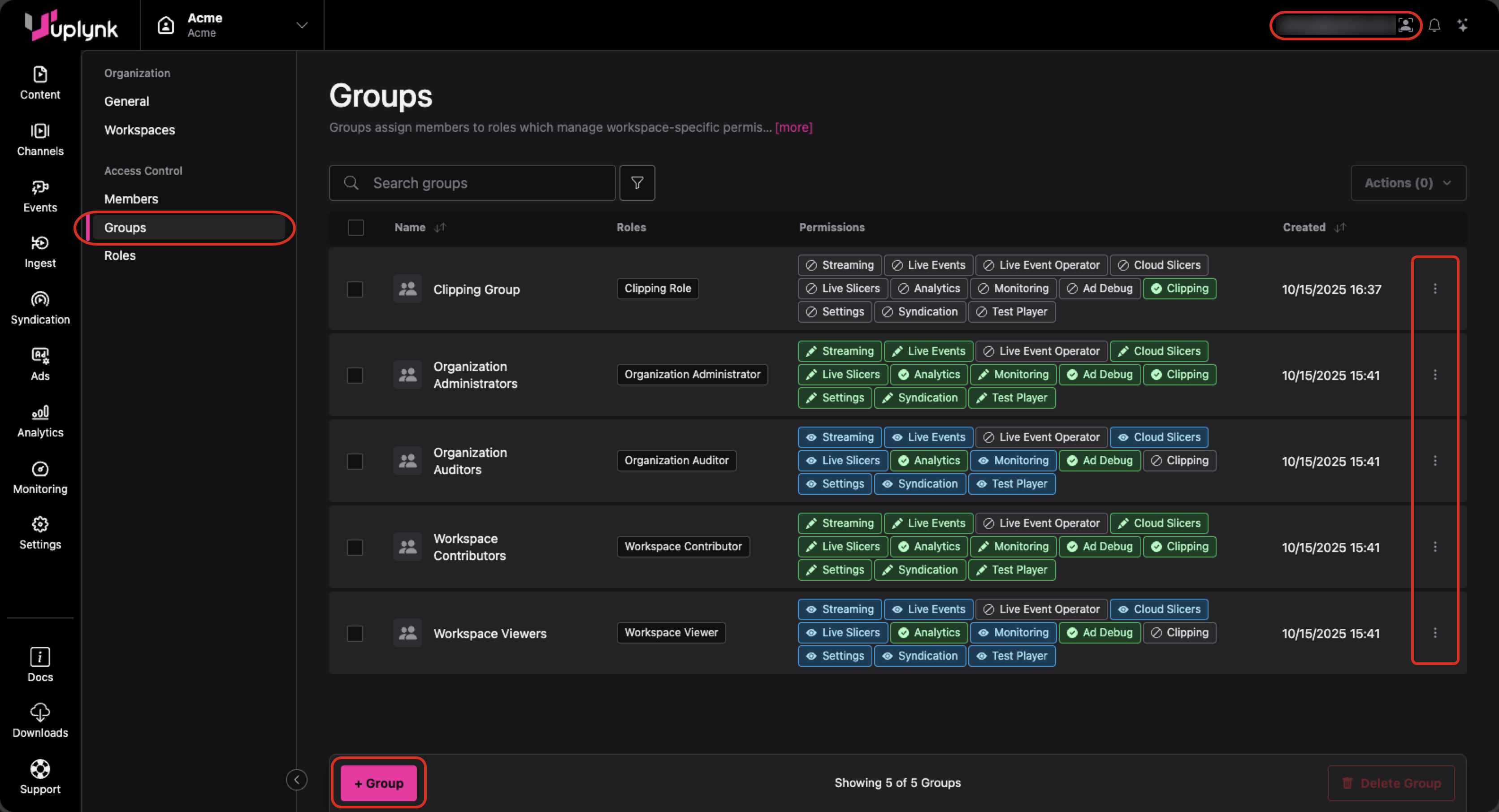Navigate to the Members menu item

pos(131,199)
